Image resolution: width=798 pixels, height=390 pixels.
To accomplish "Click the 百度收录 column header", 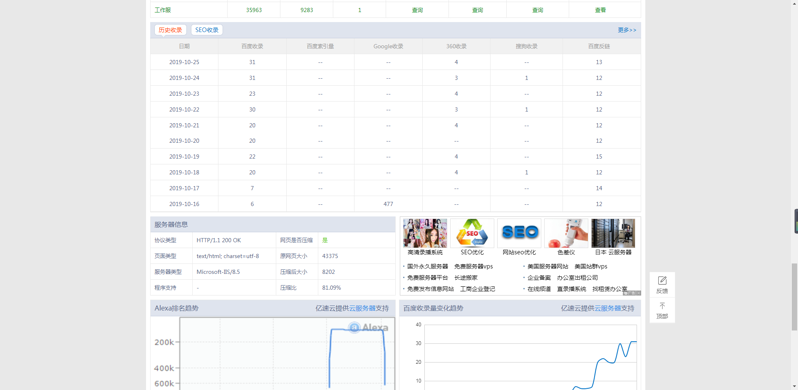I will coord(252,46).
